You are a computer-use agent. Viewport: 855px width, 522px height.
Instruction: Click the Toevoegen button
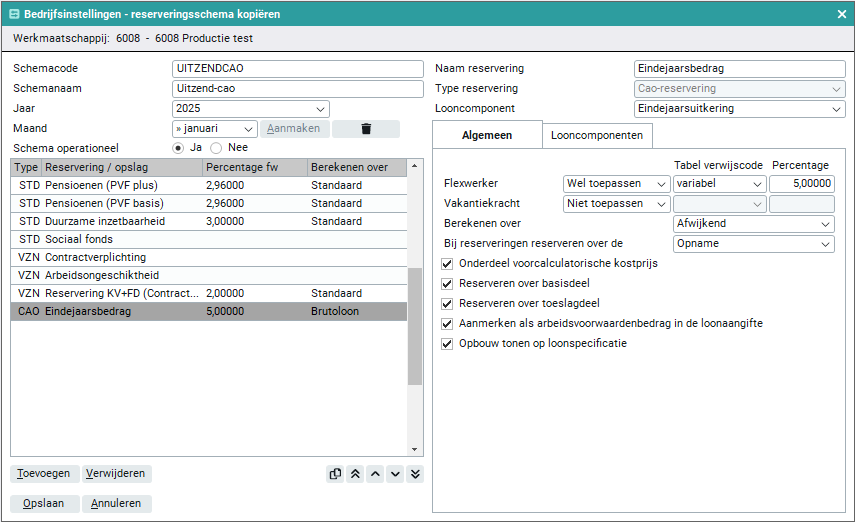pos(44,474)
